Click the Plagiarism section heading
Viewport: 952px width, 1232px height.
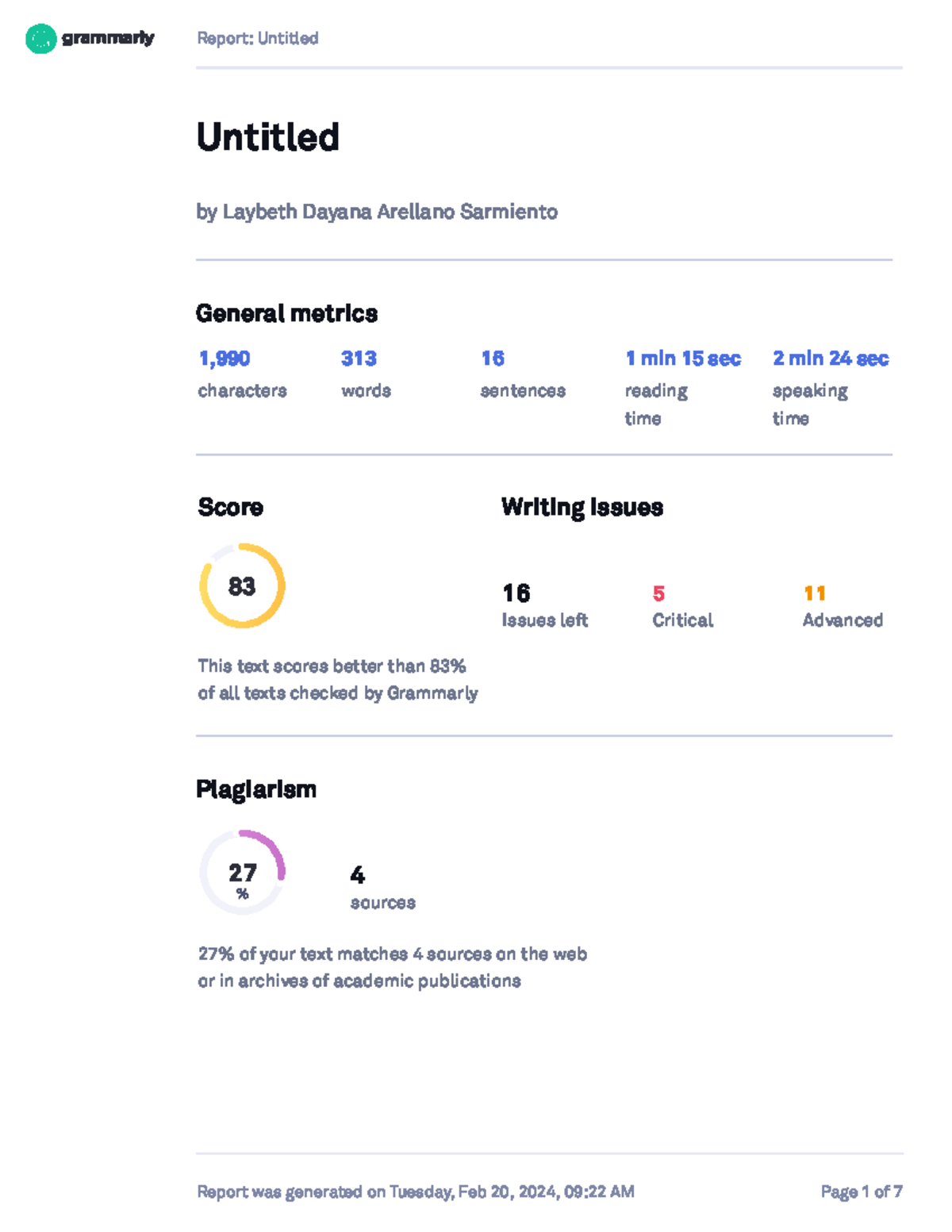(256, 789)
